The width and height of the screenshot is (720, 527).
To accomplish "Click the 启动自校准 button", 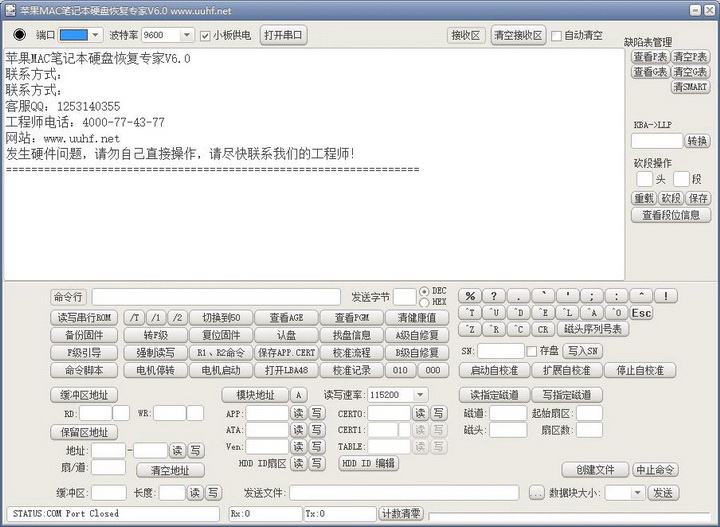I will [x=495, y=370].
